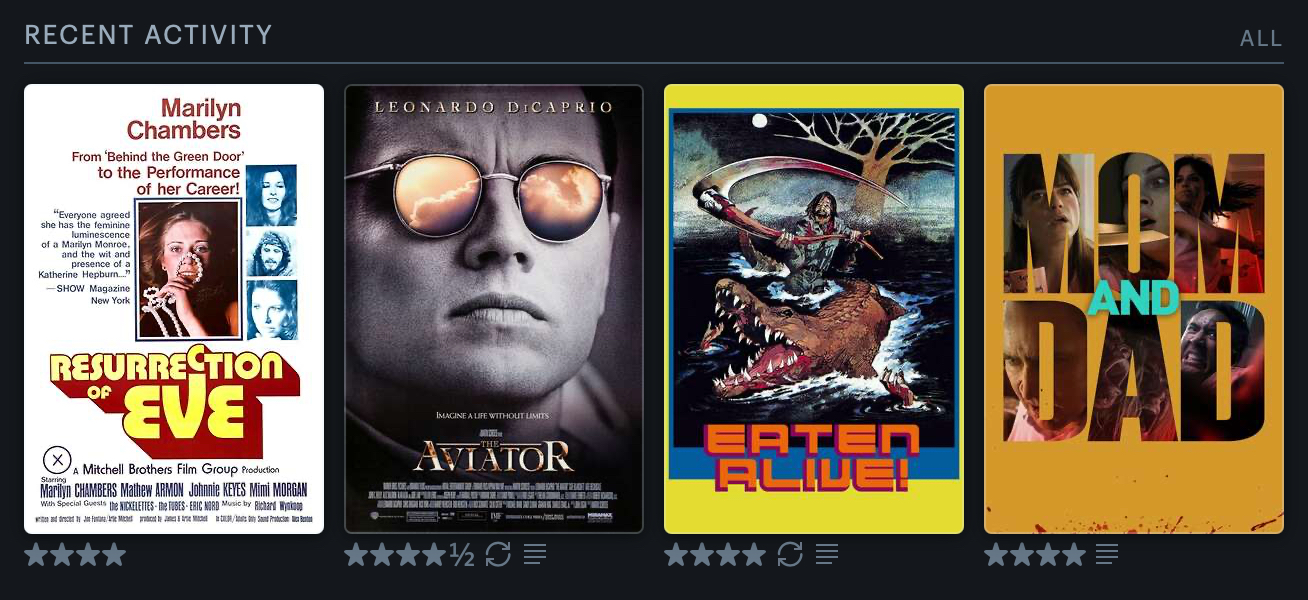Open the Resurrection of Eve poster
This screenshot has height=600, width=1308.
174,309
